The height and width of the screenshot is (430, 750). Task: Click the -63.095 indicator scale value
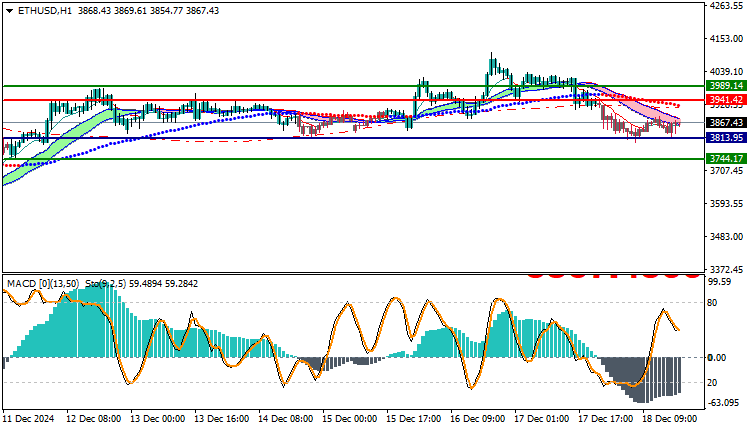click(724, 402)
